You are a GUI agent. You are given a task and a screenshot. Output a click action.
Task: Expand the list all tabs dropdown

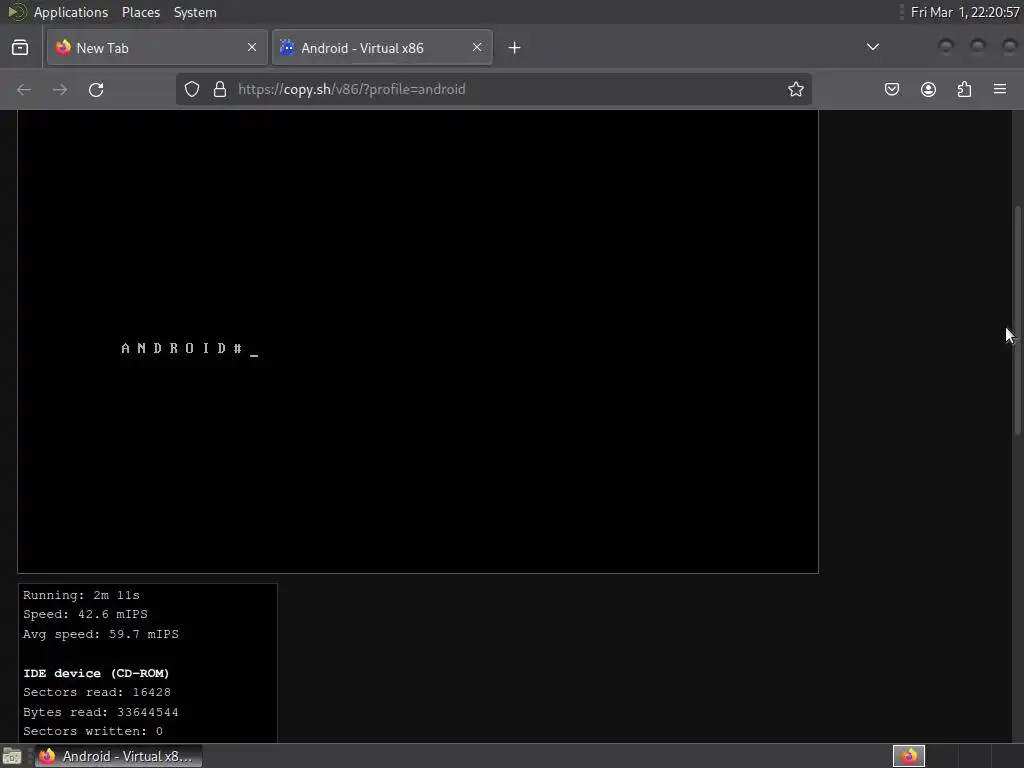872,47
